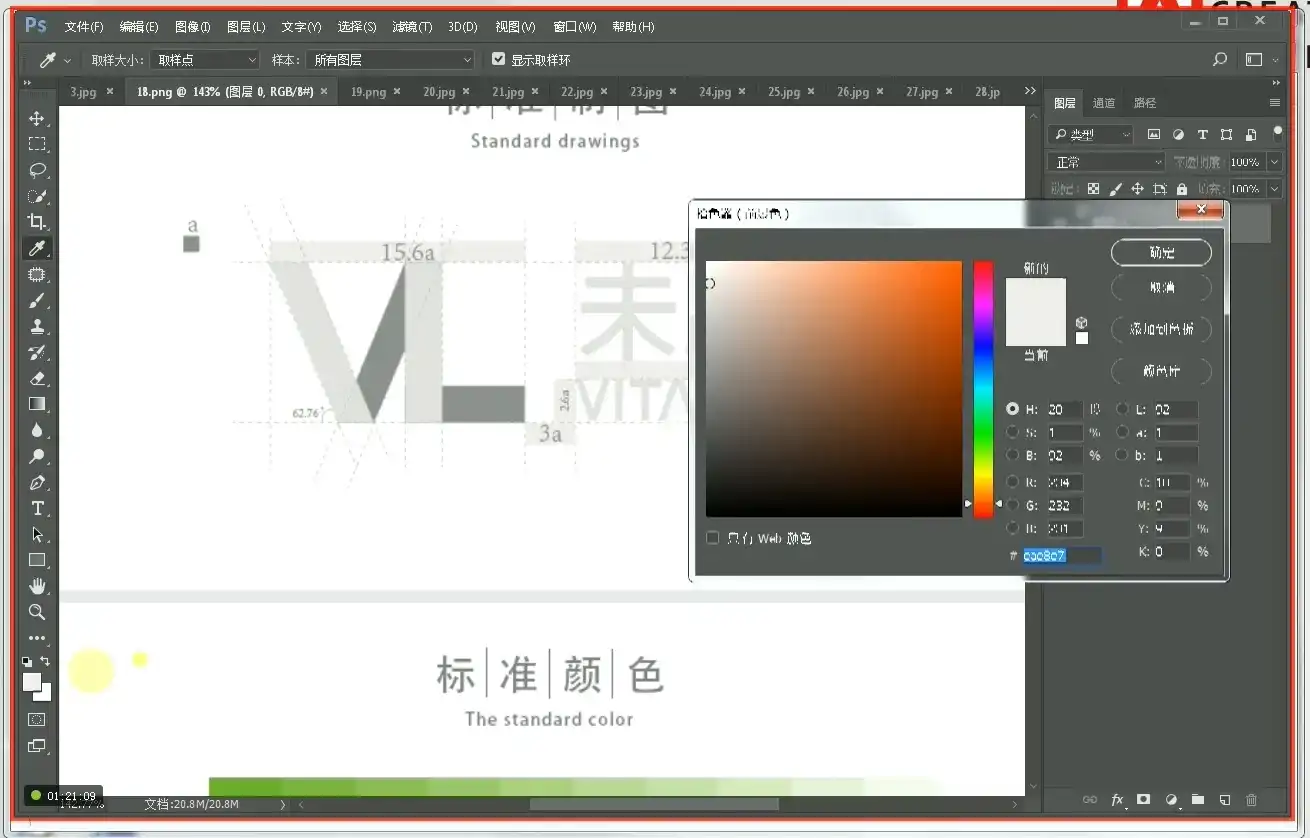The height and width of the screenshot is (838, 1310).
Task: Select the Lasso tool
Action: [37, 170]
